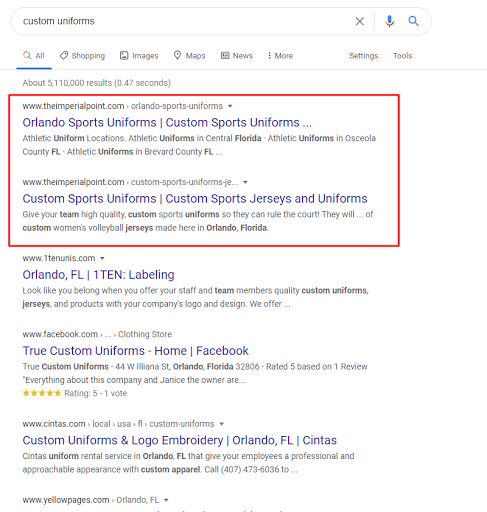Click the www.facebook.com Clothing Store breadcrumb
Screen dimensions: 487x512
click(x=97, y=334)
